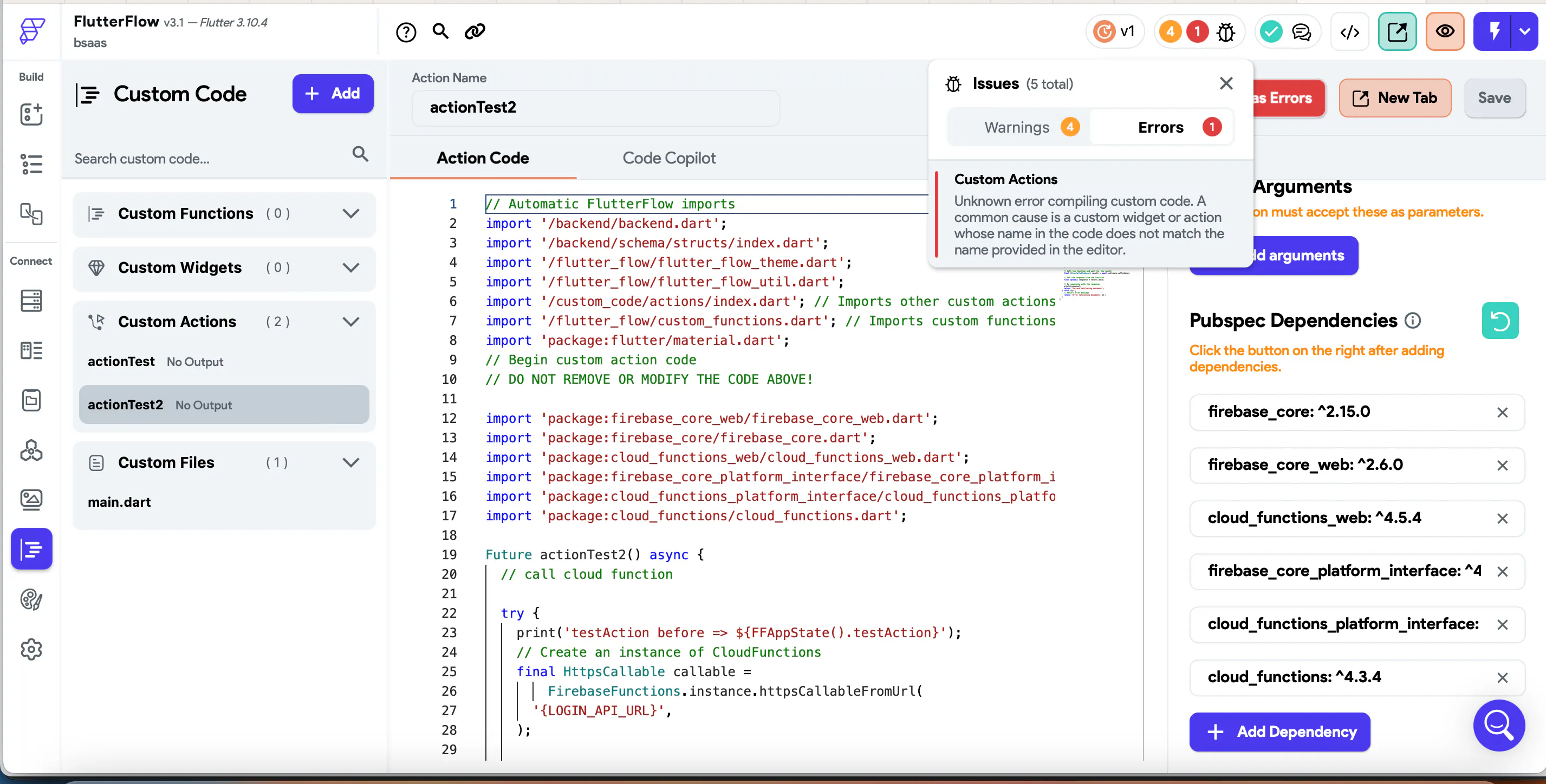Viewport: 1546px width, 784px height.
Task: Click the orange warnings count badge
Action: click(1170, 31)
